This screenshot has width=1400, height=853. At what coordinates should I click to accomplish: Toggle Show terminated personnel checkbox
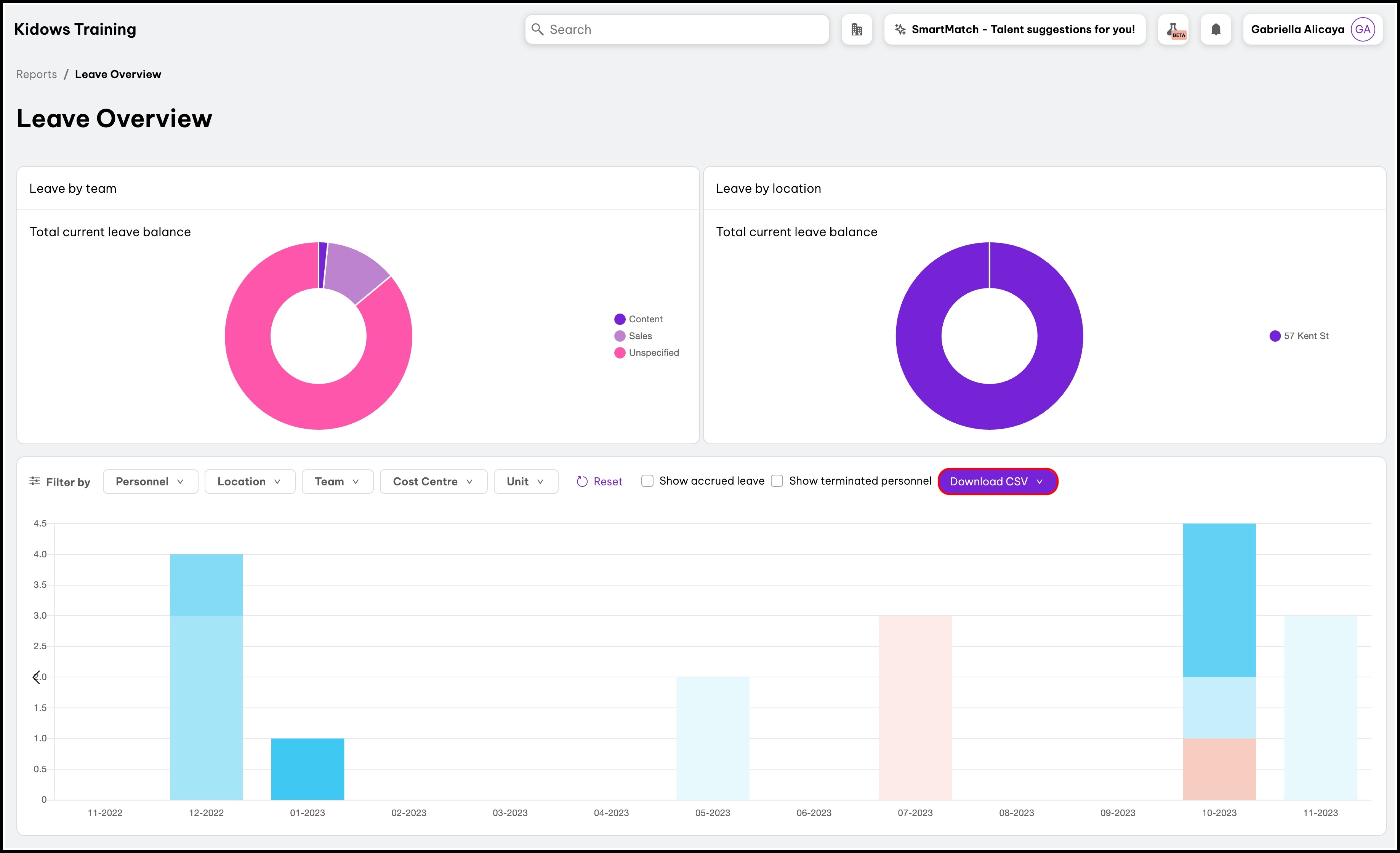777,481
